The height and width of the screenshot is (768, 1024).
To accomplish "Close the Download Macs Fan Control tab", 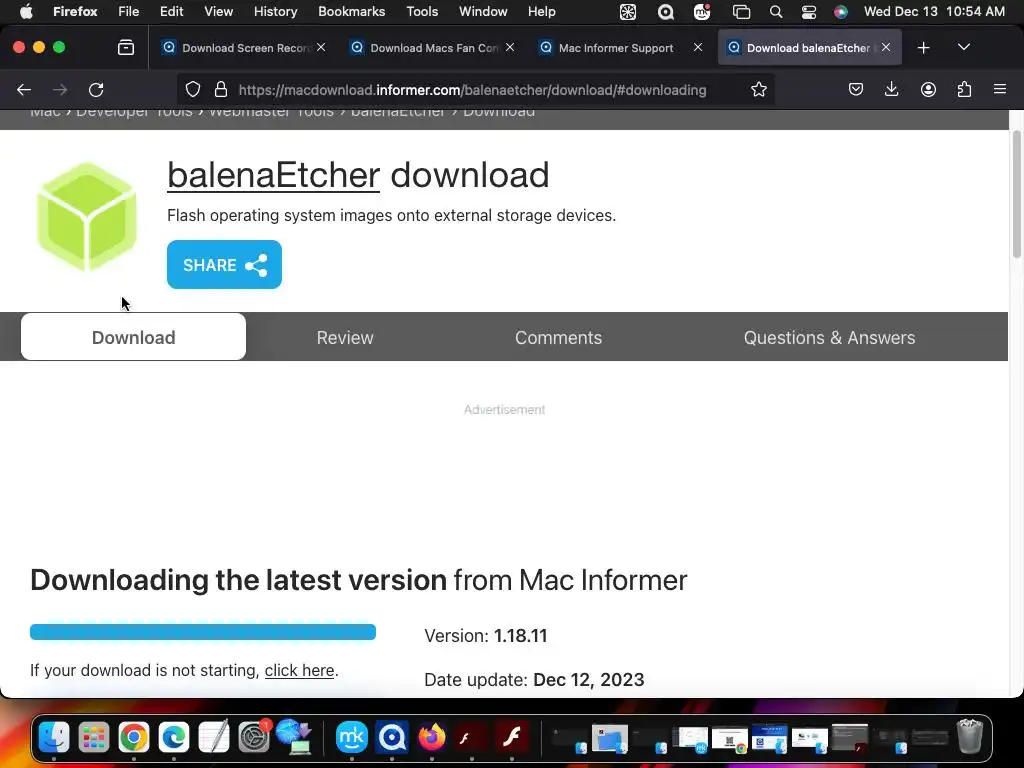I will (510, 47).
